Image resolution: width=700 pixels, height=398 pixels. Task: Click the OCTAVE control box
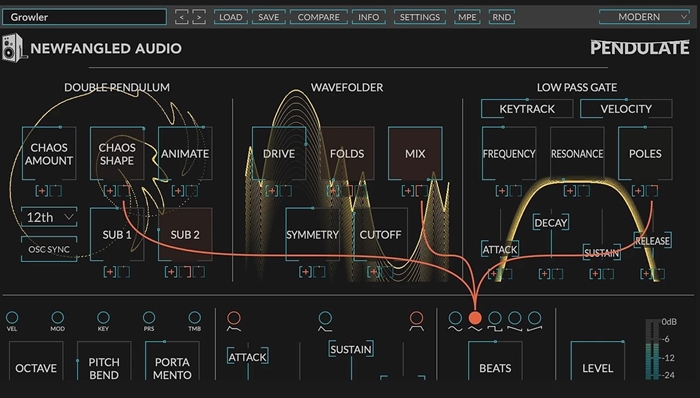[x=36, y=361]
